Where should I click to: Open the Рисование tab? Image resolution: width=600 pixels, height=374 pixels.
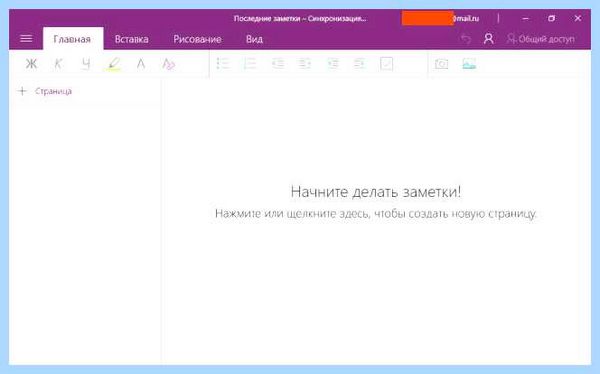pyautogui.click(x=197, y=39)
